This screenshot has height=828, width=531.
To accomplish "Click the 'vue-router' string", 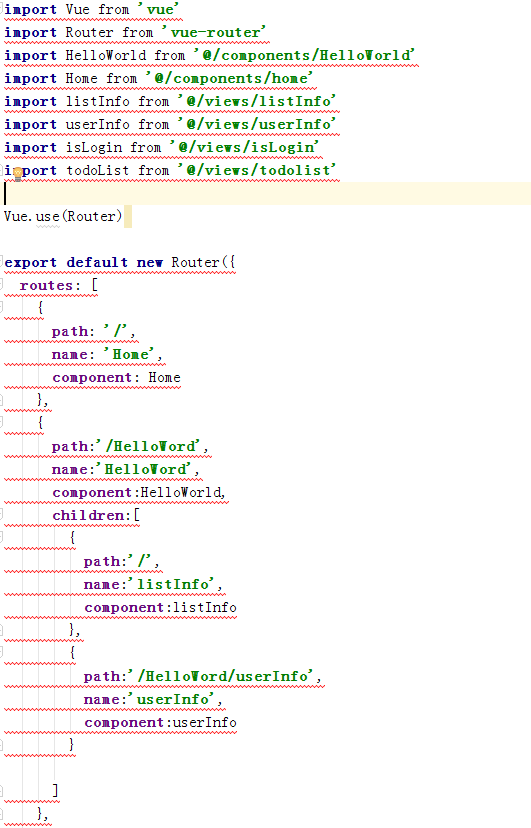I will pos(214,32).
